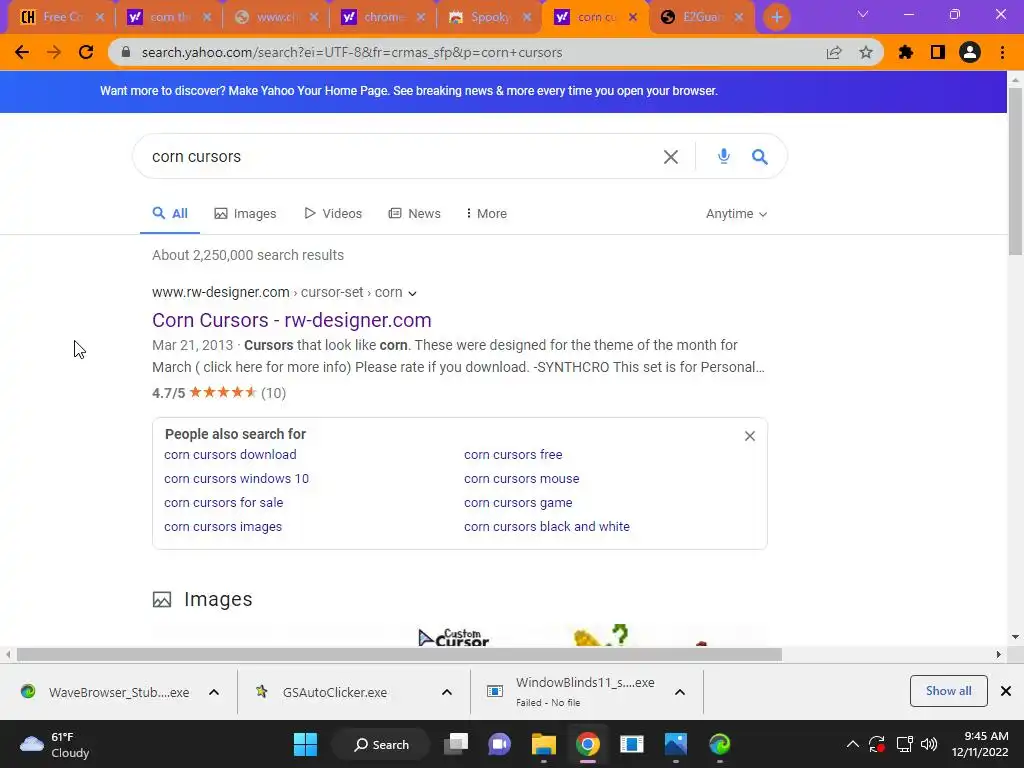Show hidden system tray icons

853,744
